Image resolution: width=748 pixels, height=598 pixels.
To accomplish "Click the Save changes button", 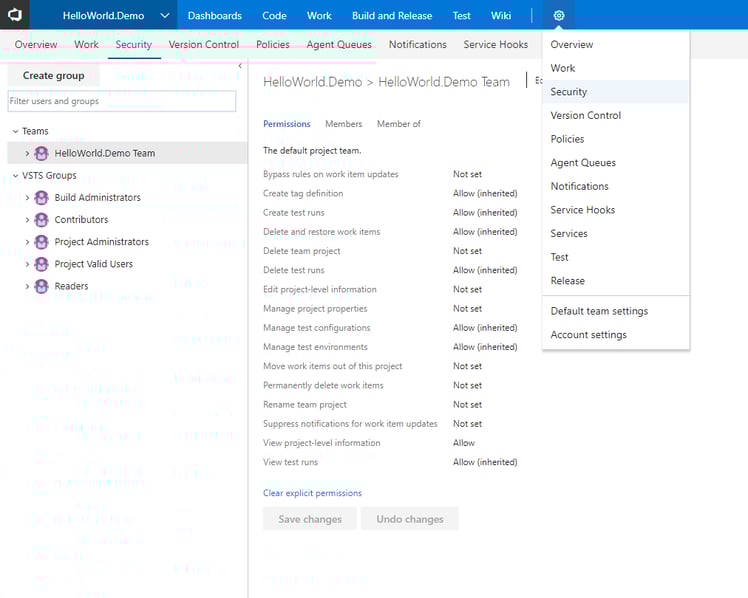I will [310, 519].
